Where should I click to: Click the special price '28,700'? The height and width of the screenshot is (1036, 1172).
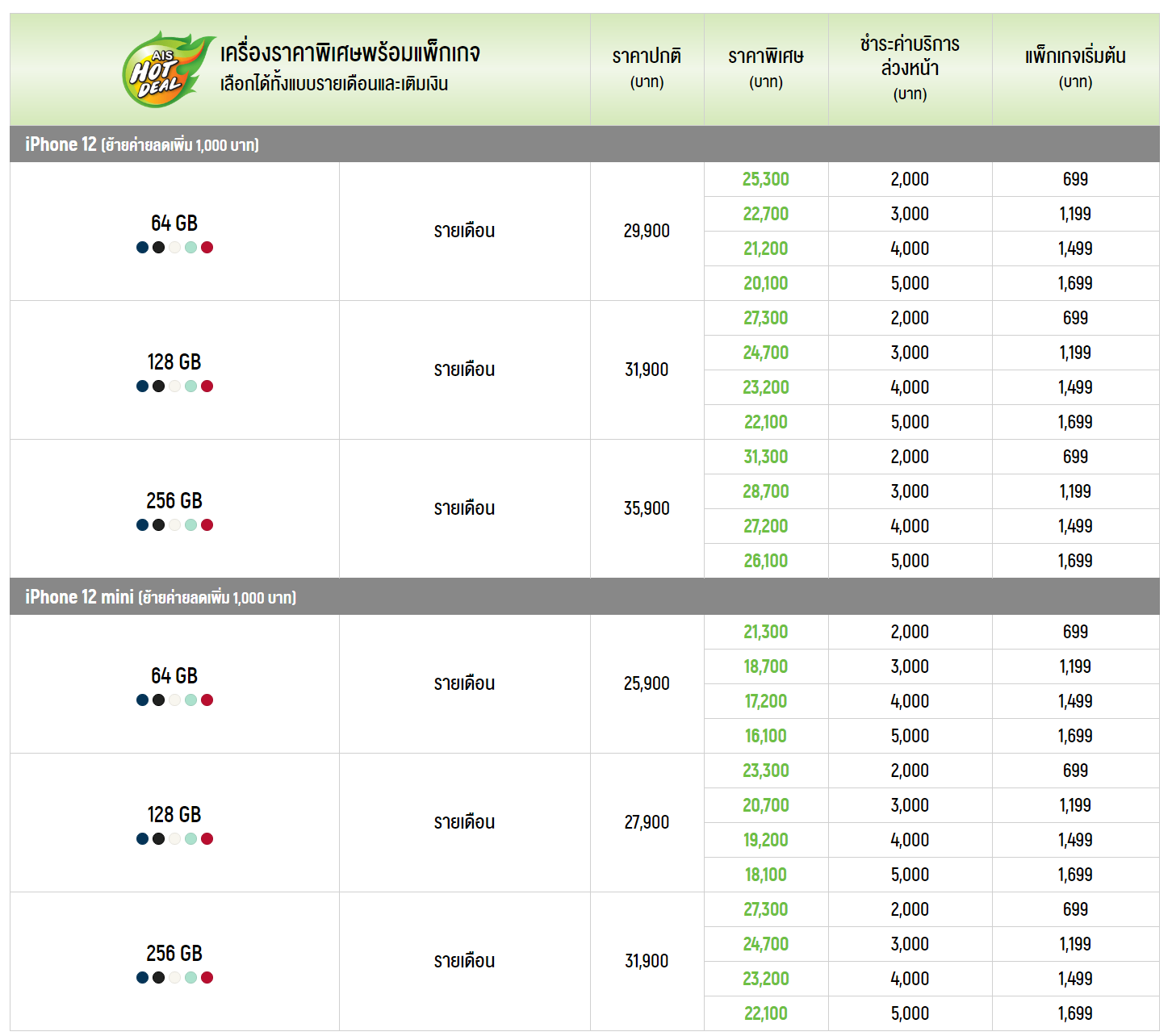766,491
